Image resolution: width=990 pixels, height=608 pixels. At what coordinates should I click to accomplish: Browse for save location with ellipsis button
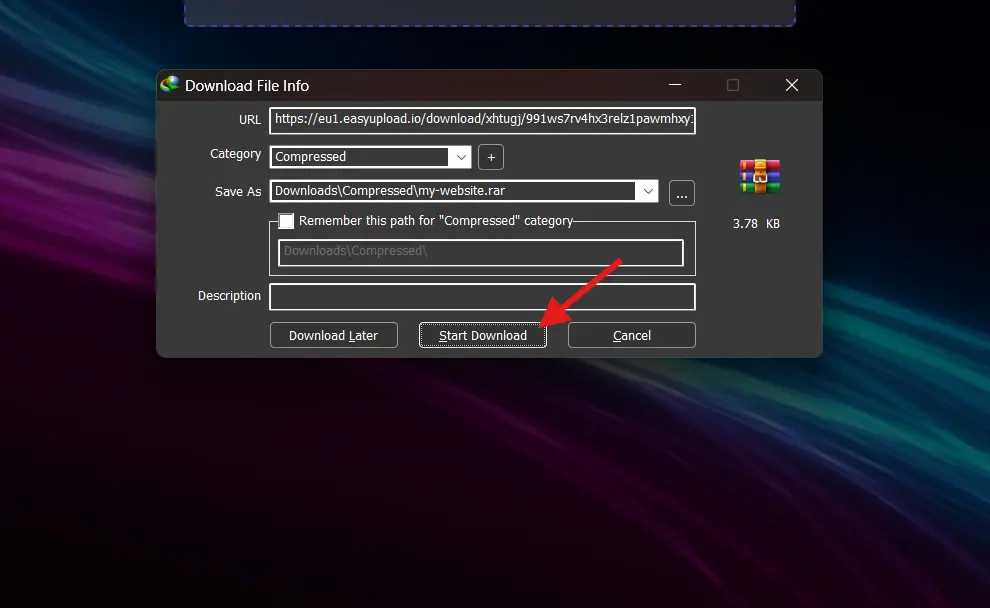click(x=681, y=193)
